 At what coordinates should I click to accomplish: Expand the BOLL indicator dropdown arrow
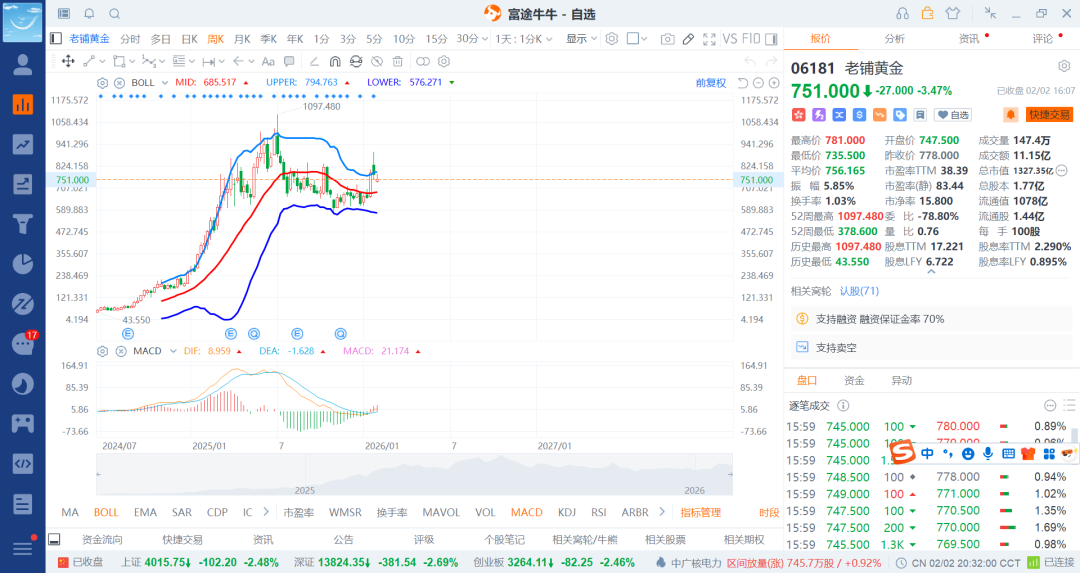pos(165,83)
